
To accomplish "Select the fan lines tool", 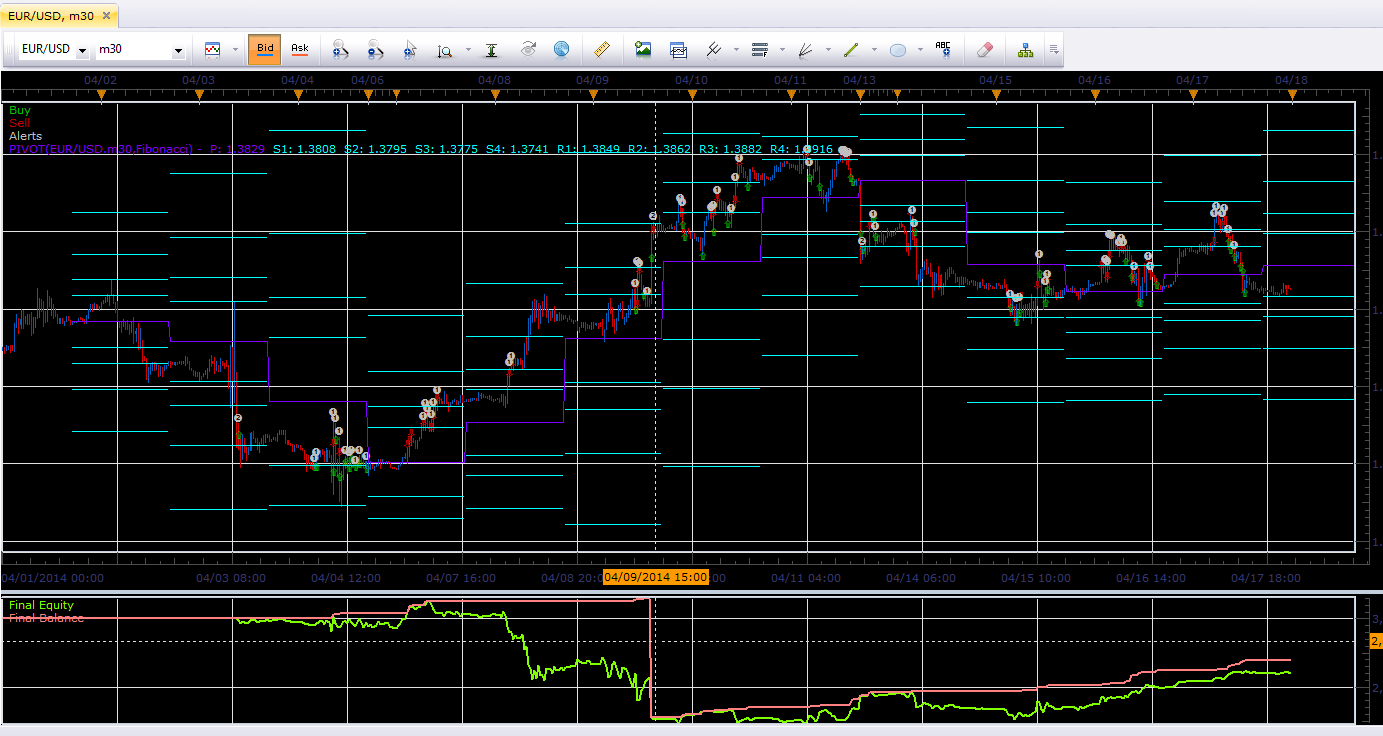I will tap(805, 49).
